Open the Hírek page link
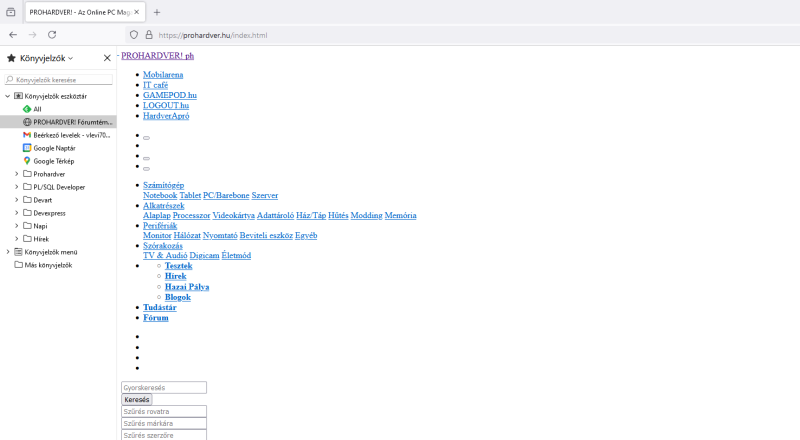800x440 pixels. point(176,276)
